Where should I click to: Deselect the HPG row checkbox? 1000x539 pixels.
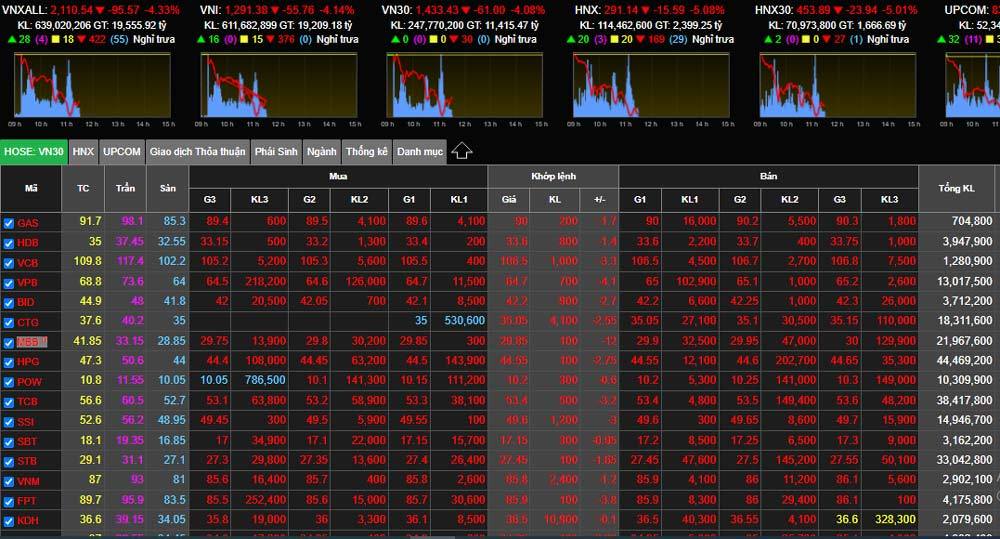tap(9, 362)
